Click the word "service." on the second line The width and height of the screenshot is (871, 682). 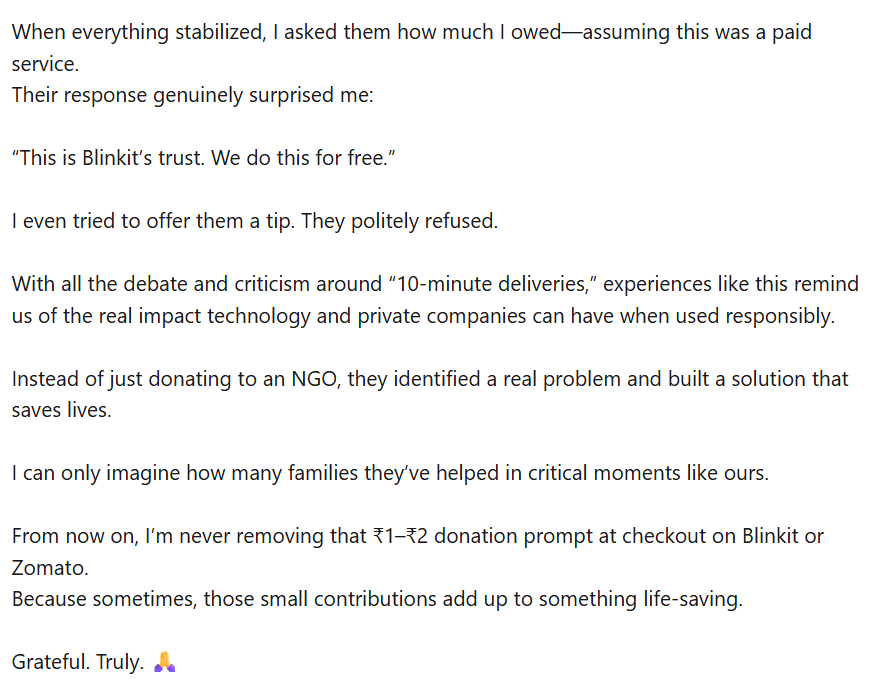pyautogui.click(x=44, y=64)
